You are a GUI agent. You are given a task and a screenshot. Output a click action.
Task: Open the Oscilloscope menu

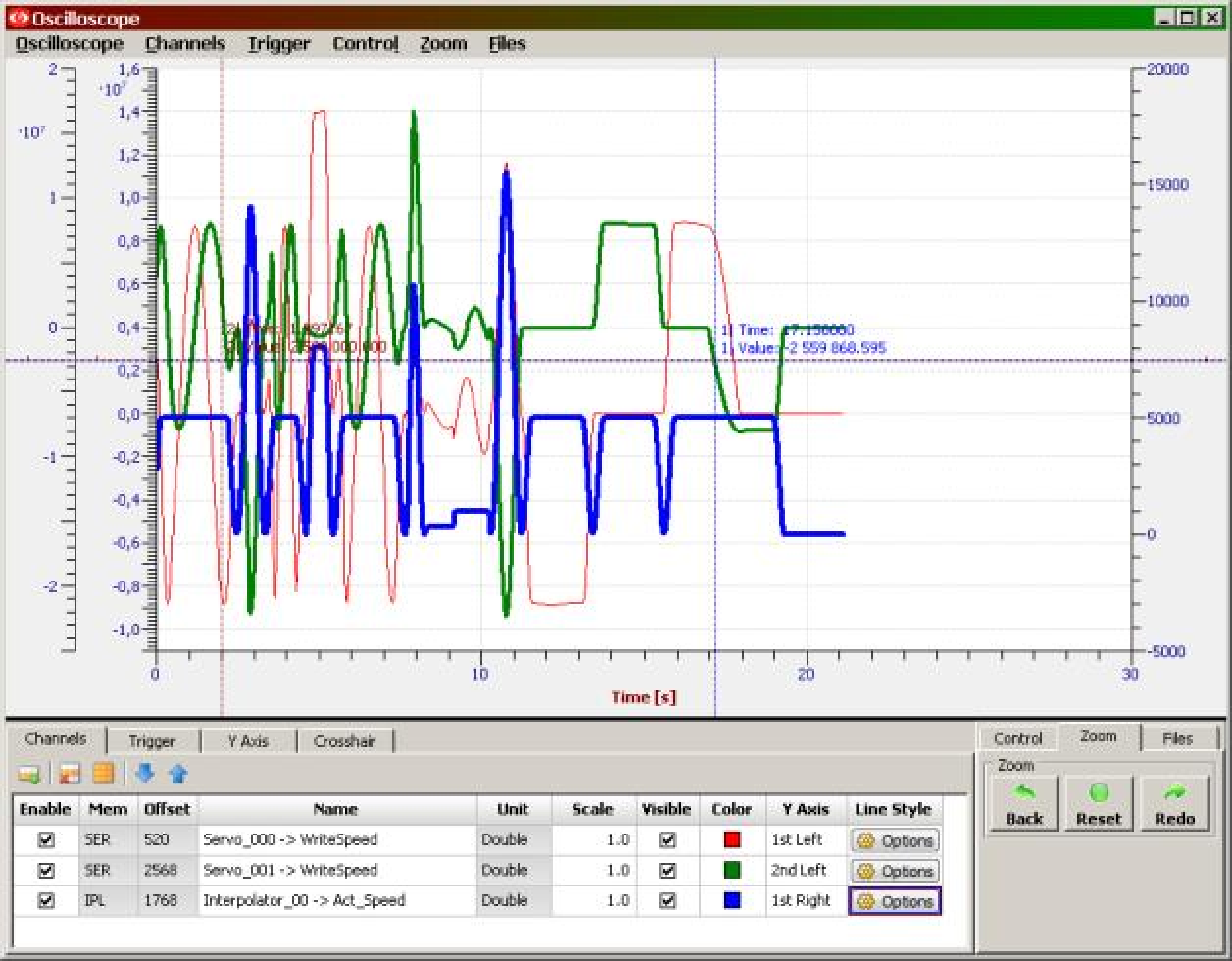coord(69,44)
